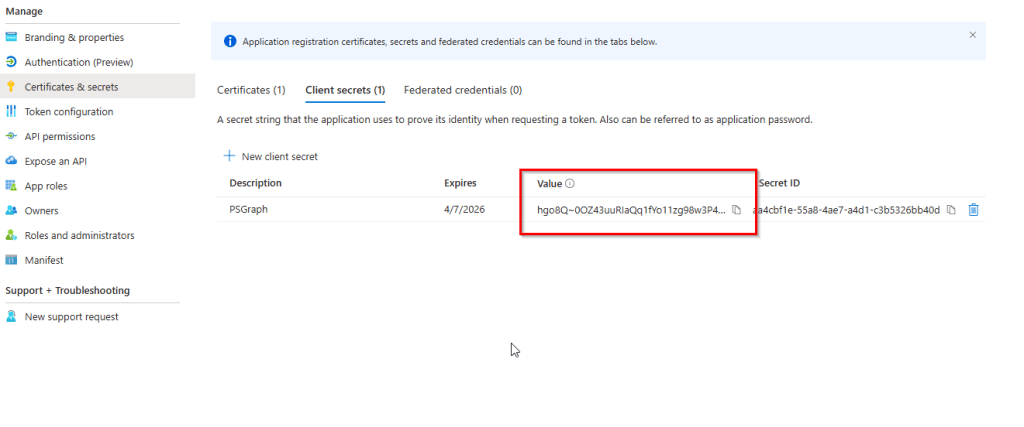1024x427 pixels.
Task: Switch to the Certificates (1) tab
Action: pyautogui.click(x=251, y=90)
